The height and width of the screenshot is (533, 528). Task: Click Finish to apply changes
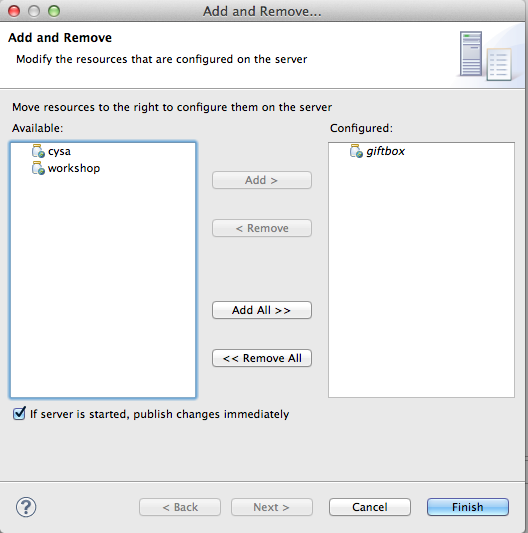pyautogui.click(x=468, y=507)
